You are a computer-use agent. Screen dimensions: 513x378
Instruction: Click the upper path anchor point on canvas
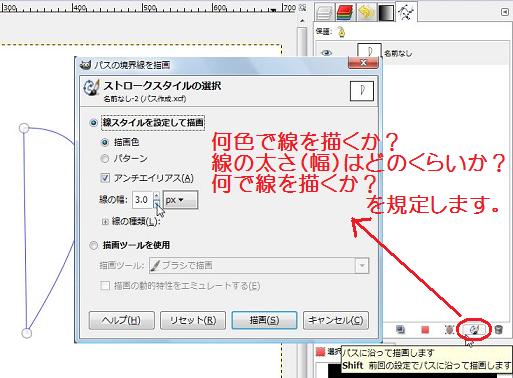coord(24,128)
